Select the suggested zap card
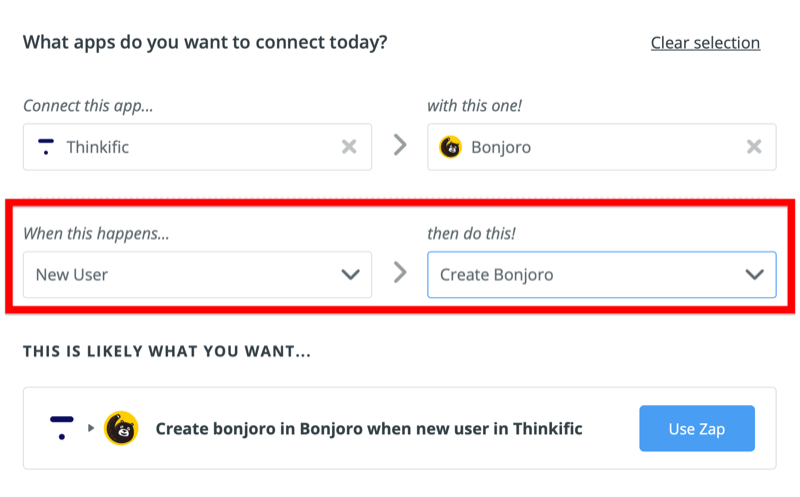This screenshot has height=497, width=800. (x=399, y=428)
